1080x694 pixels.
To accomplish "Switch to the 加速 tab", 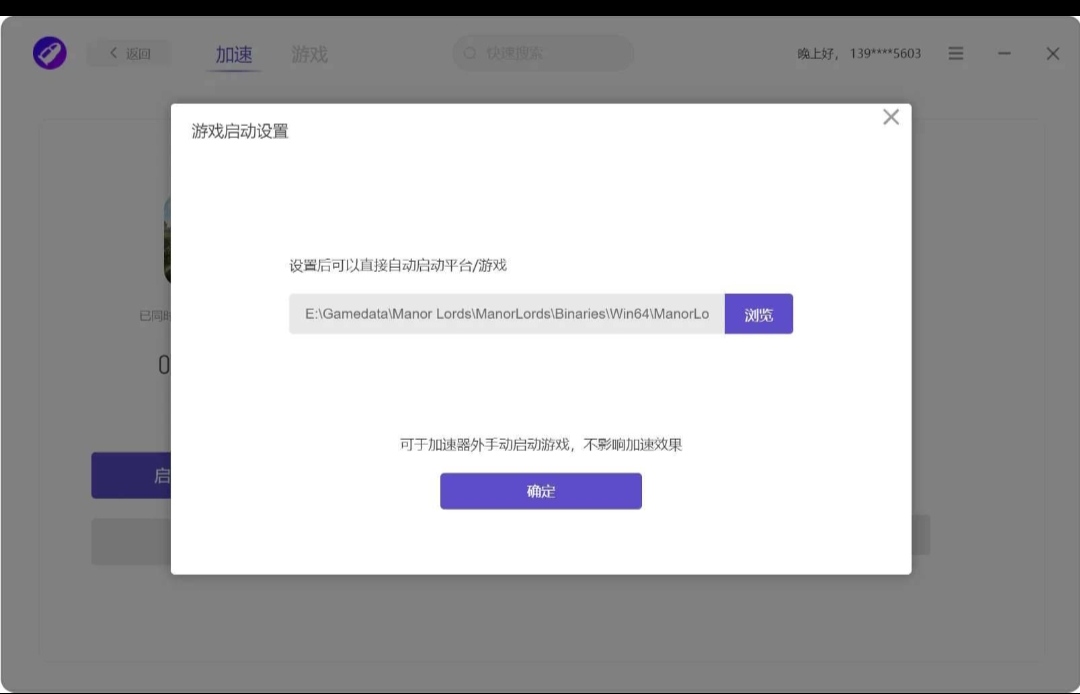I will click(x=234, y=54).
